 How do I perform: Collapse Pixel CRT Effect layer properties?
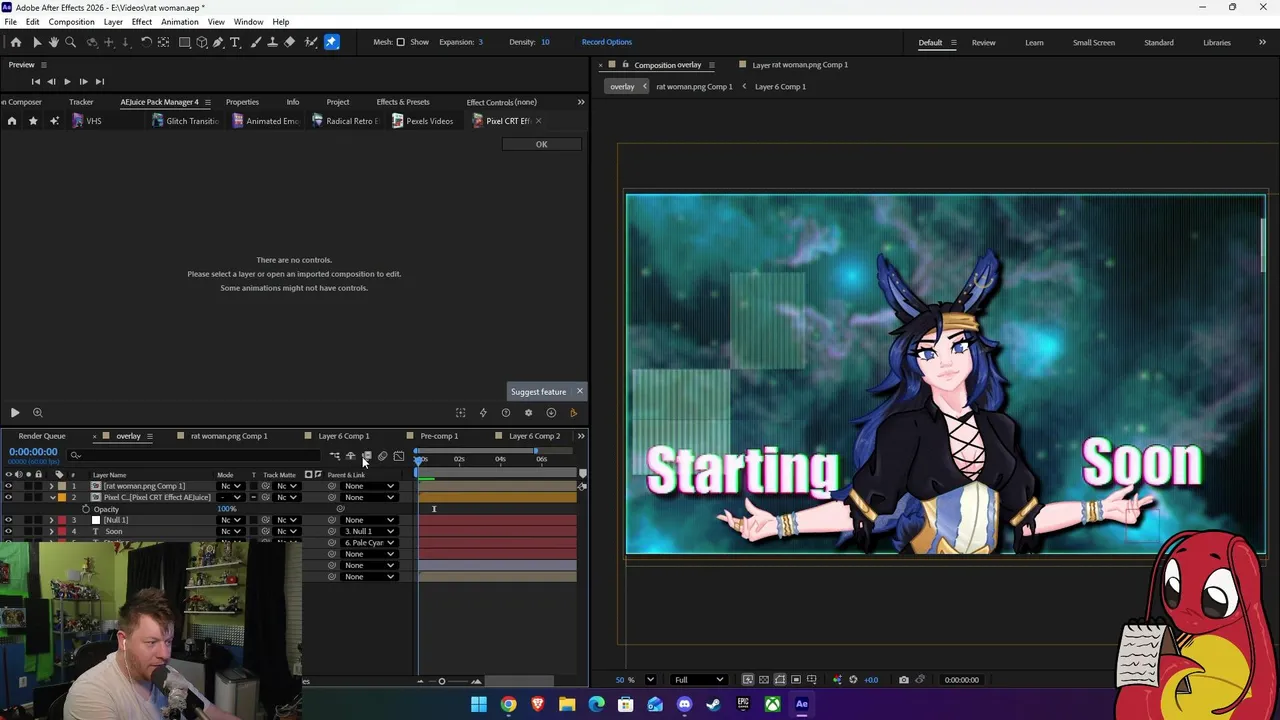(51, 497)
